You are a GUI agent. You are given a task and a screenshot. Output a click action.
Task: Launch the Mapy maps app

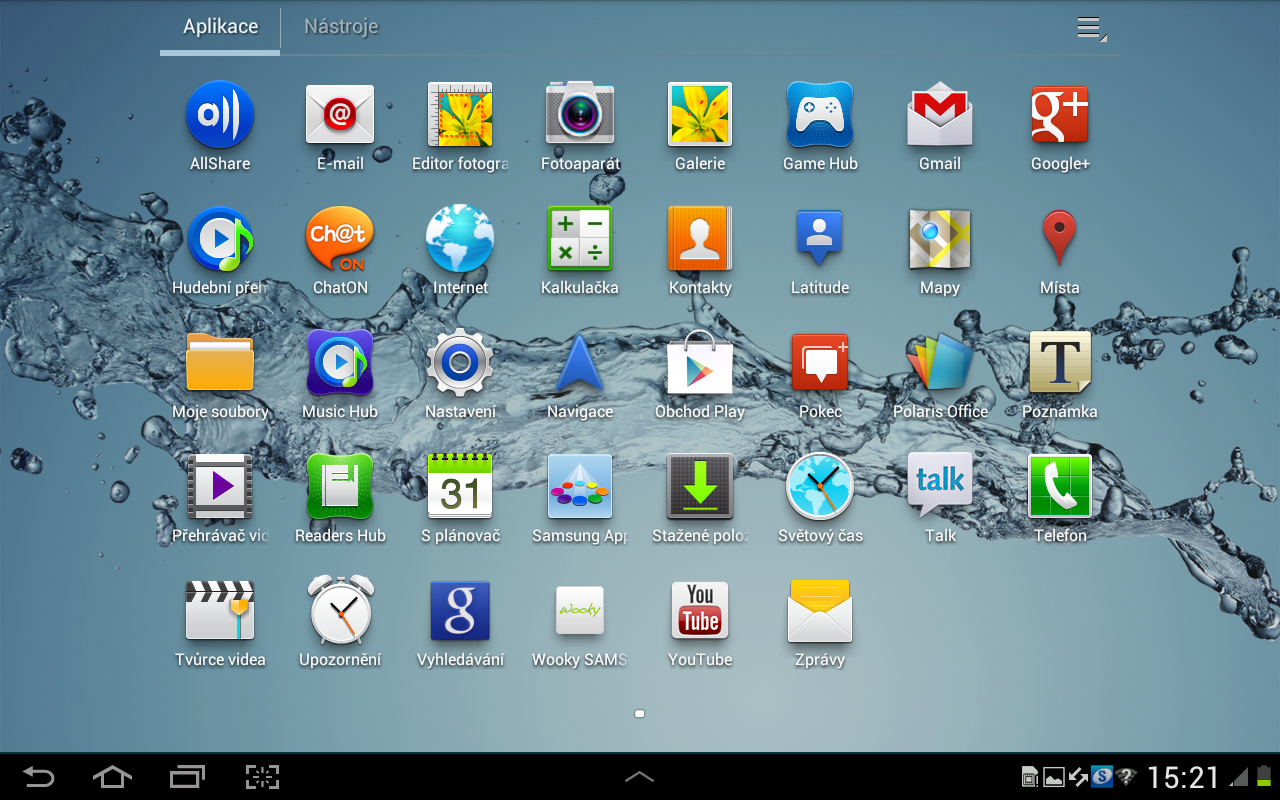pyautogui.click(x=940, y=238)
